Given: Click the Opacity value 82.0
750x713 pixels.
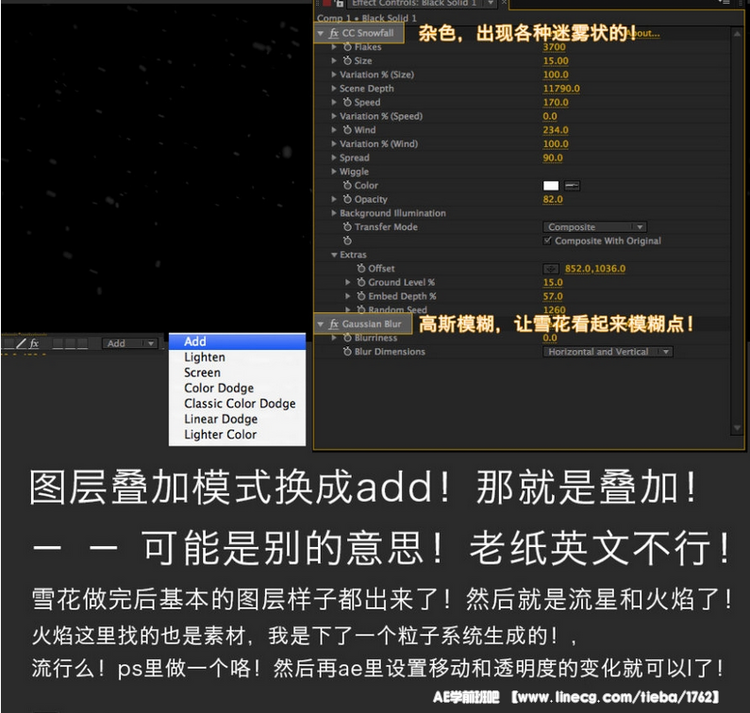Looking at the screenshot, I should pos(553,199).
